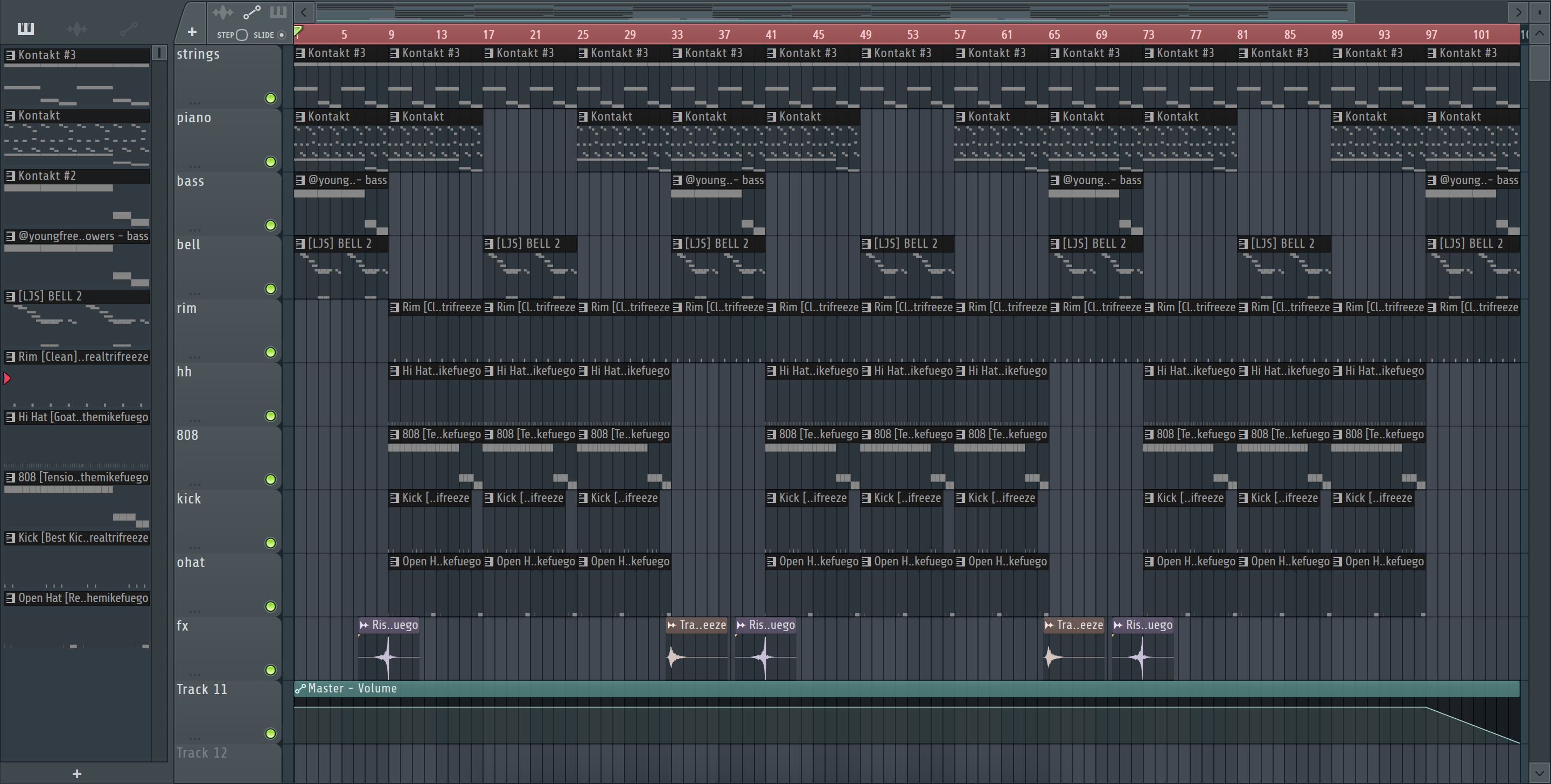
Task: Mute the rim track
Action: [270, 352]
